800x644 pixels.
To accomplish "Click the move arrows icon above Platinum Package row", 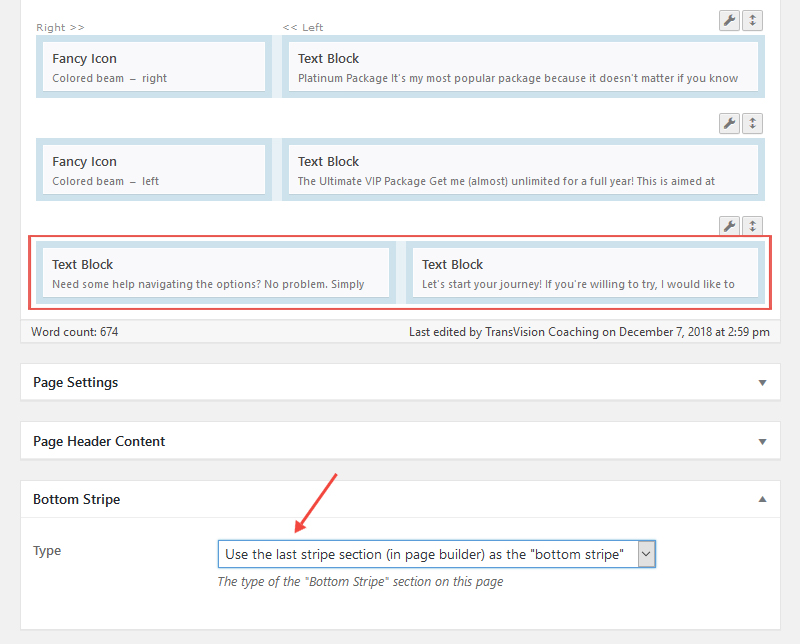I will point(752,21).
